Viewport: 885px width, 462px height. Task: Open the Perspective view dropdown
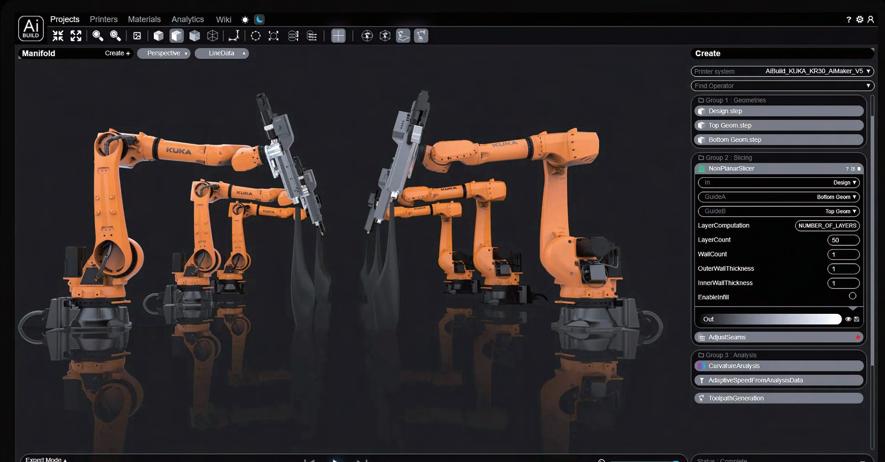[164, 54]
